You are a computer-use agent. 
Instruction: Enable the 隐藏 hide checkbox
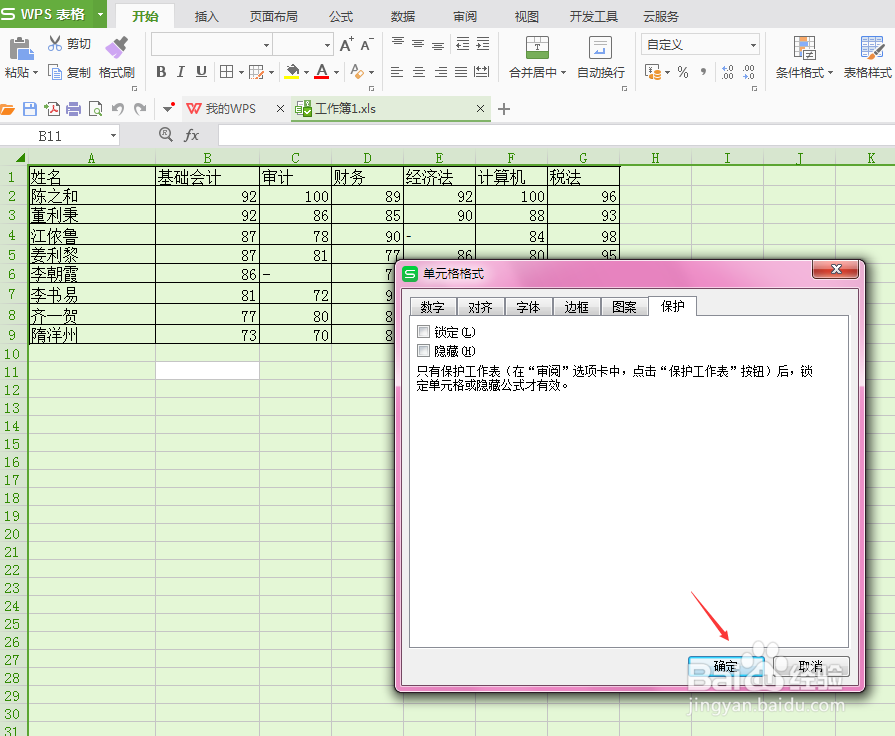click(x=424, y=350)
